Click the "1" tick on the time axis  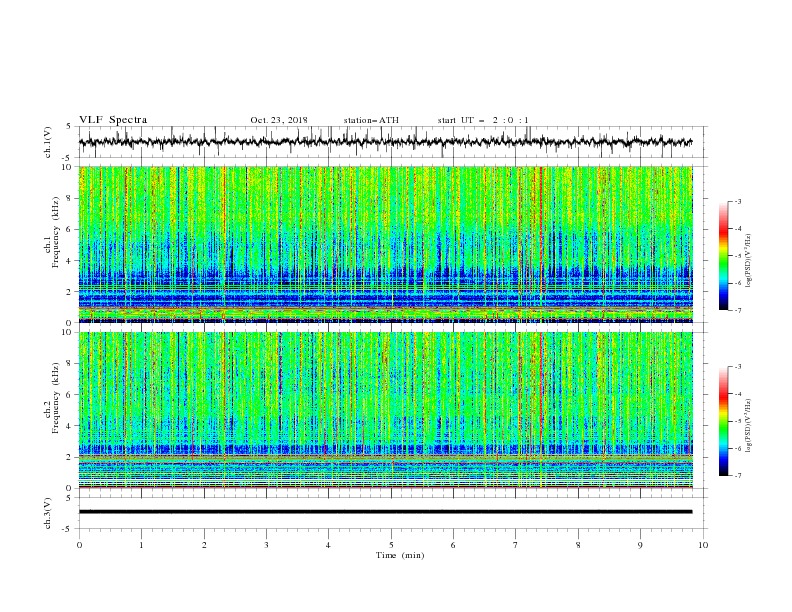[142, 545]
